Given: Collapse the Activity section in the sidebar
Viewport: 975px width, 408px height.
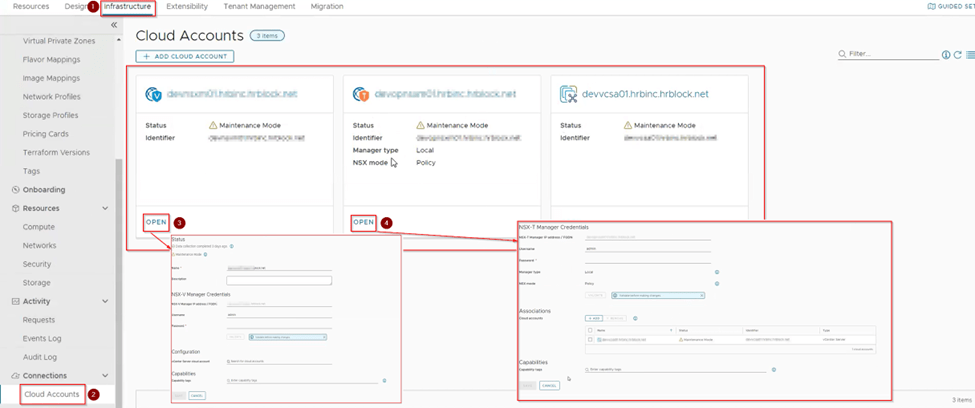Looking at the screenshot, I should point(105,301).
